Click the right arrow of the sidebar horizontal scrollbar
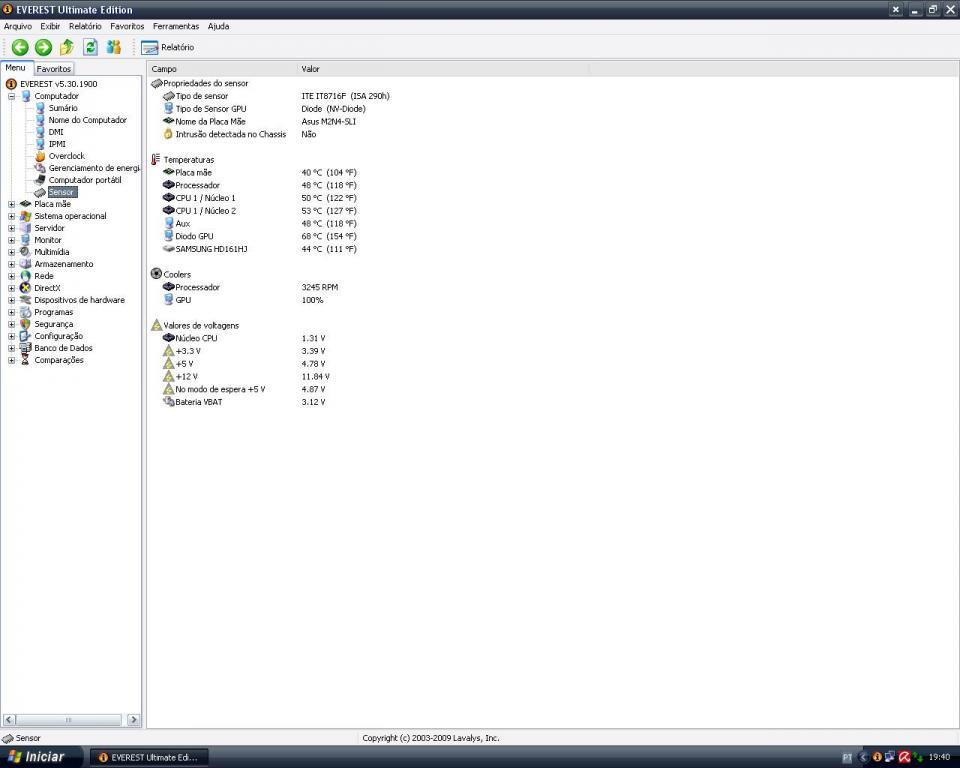 point(133,720)
